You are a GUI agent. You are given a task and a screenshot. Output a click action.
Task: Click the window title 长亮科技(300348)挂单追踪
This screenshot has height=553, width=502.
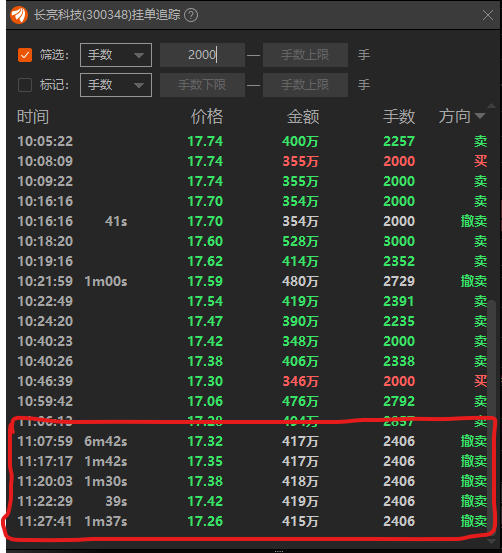pos(107,15)
